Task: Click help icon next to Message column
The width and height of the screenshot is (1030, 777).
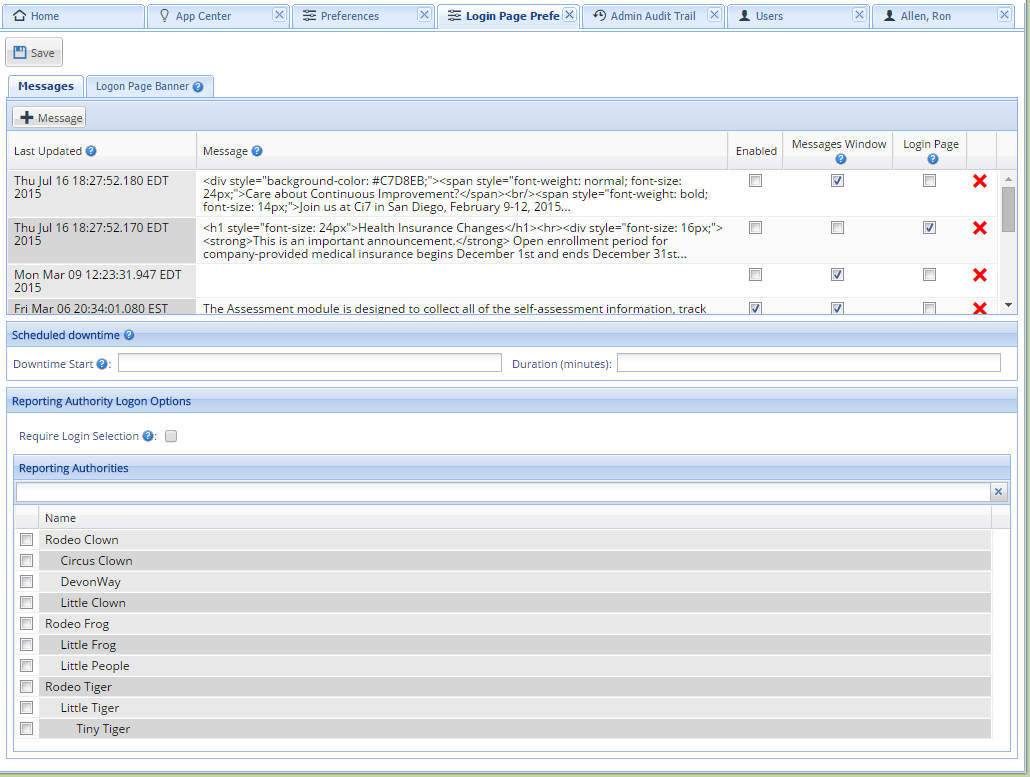Action: coord(257,151)
